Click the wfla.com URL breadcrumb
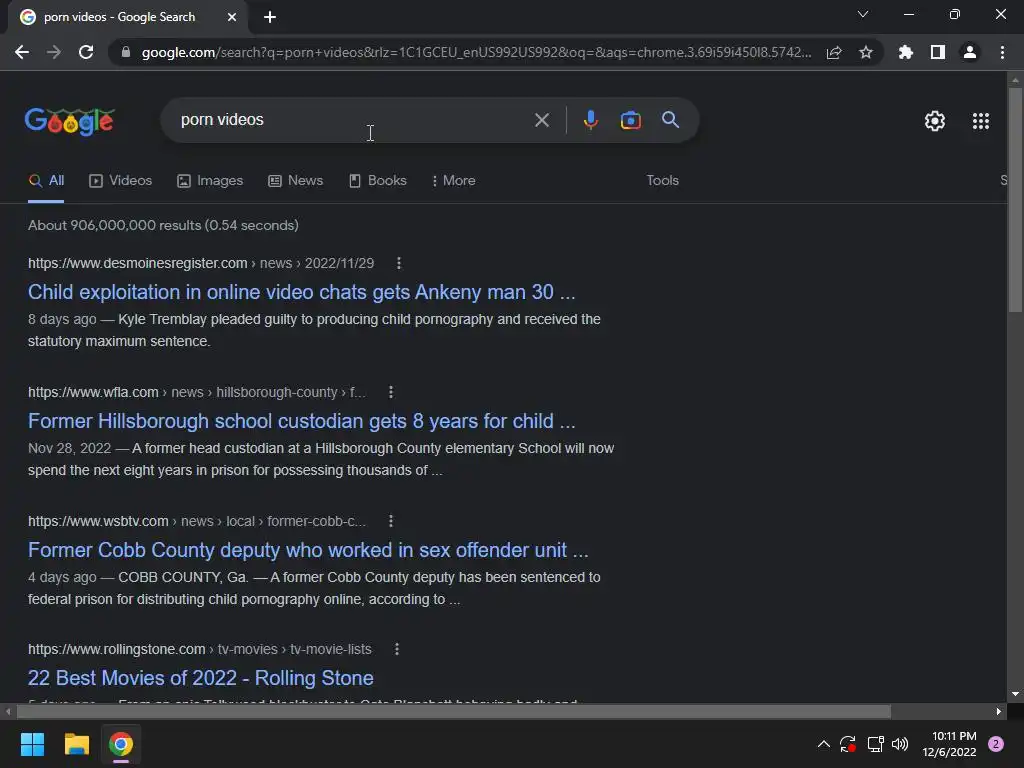The image size is (1024, 768). 197,392
